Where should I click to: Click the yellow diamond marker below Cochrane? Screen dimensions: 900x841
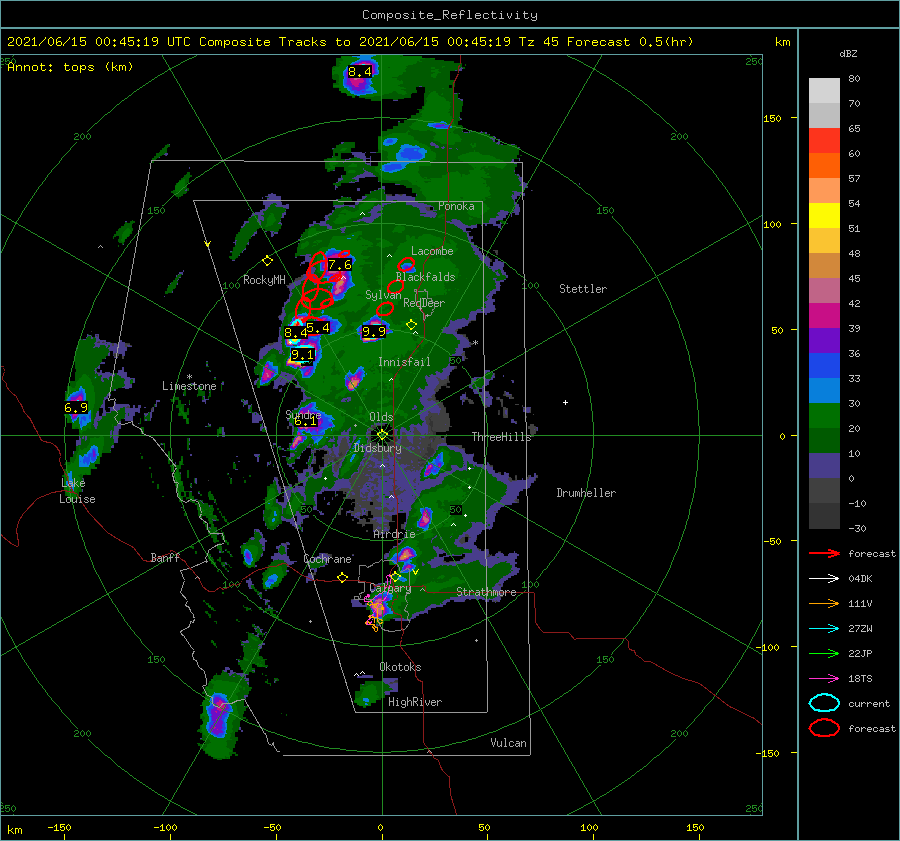342,578
